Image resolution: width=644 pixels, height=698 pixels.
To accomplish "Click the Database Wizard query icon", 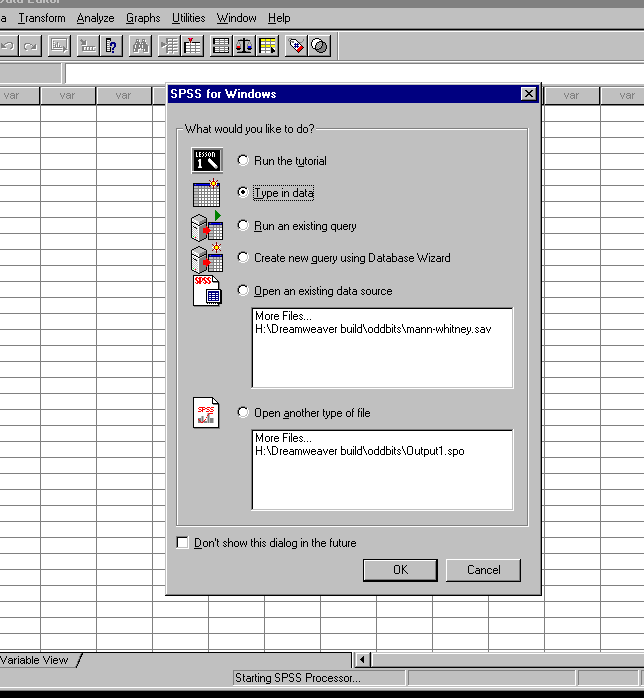I will click(207, 258).
